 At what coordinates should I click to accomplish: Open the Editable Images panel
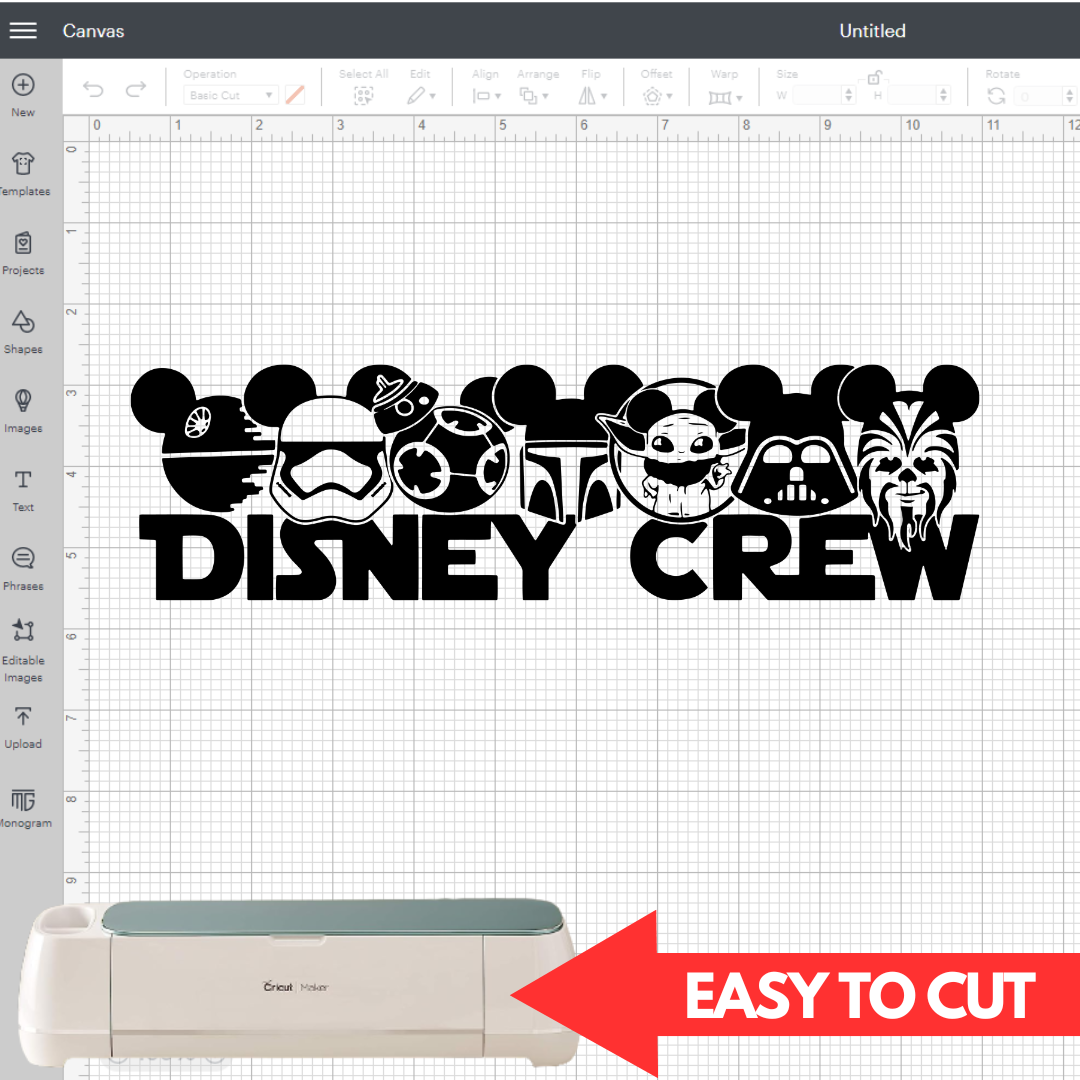(x=23, y=651)
